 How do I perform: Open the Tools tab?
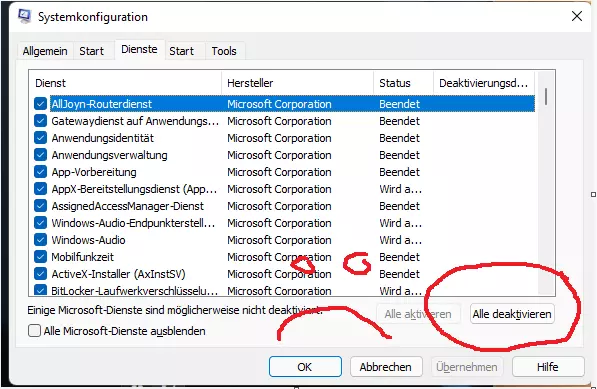click(x=224, y=51)
